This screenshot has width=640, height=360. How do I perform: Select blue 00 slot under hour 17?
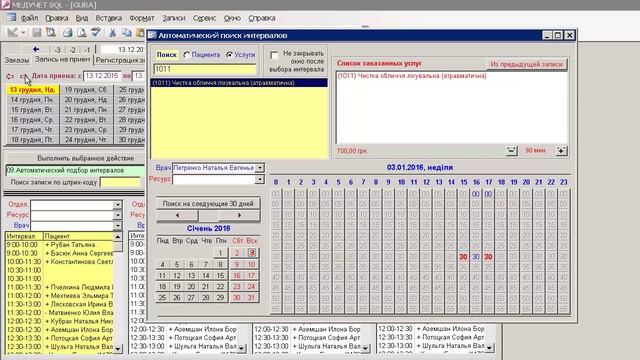point(489,194)
